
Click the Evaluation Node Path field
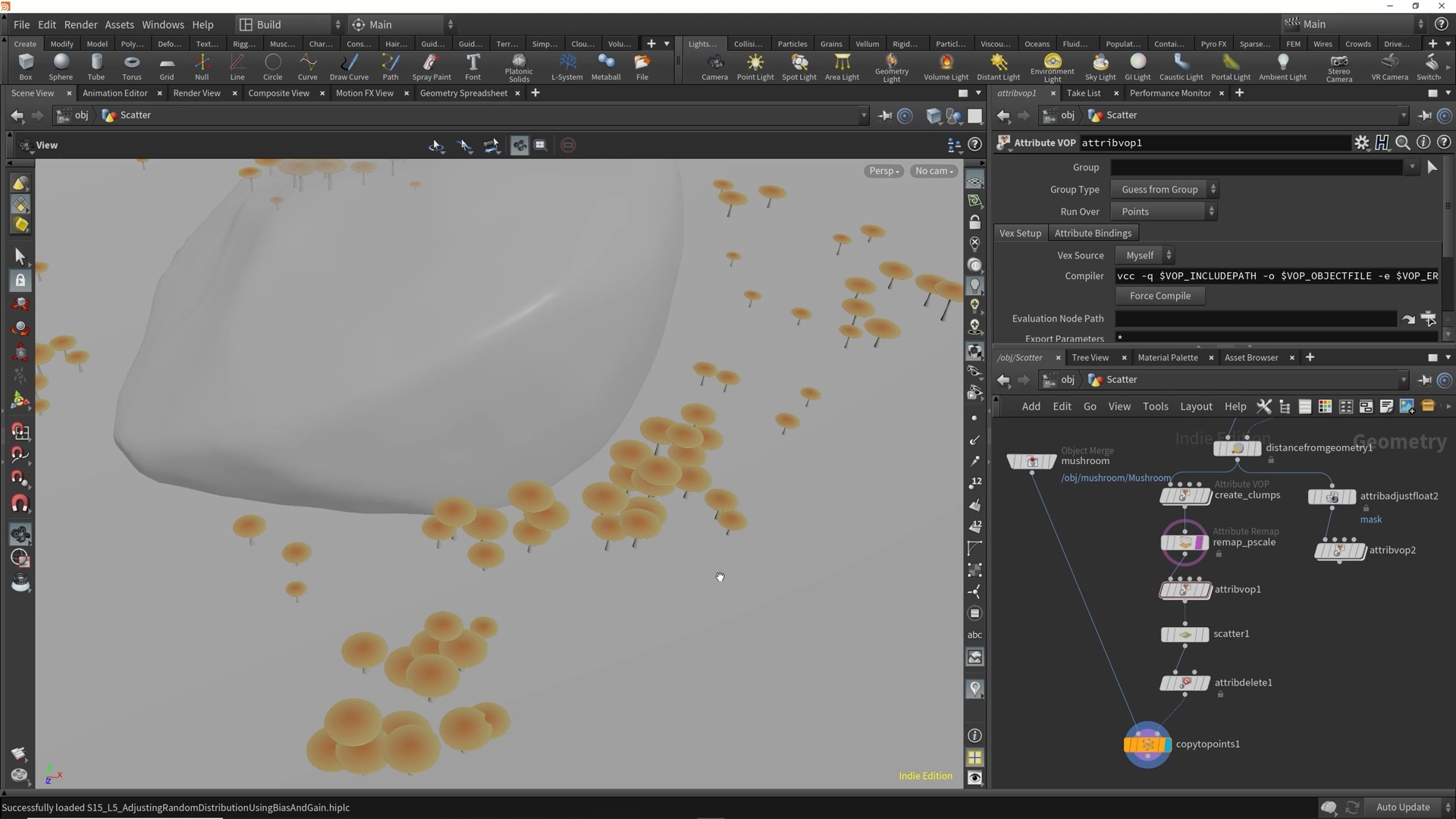pyautogui.click(x=1255, y=319)
